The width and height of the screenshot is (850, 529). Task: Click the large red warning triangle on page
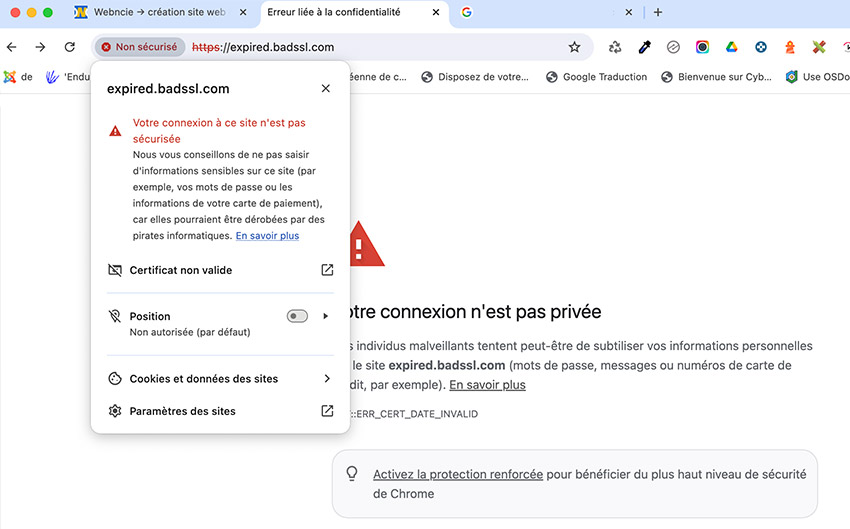tap(366, 244)
